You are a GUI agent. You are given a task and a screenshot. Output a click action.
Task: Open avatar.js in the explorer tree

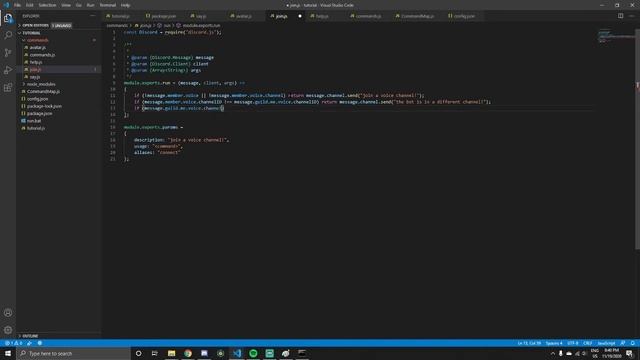(38, 47)
